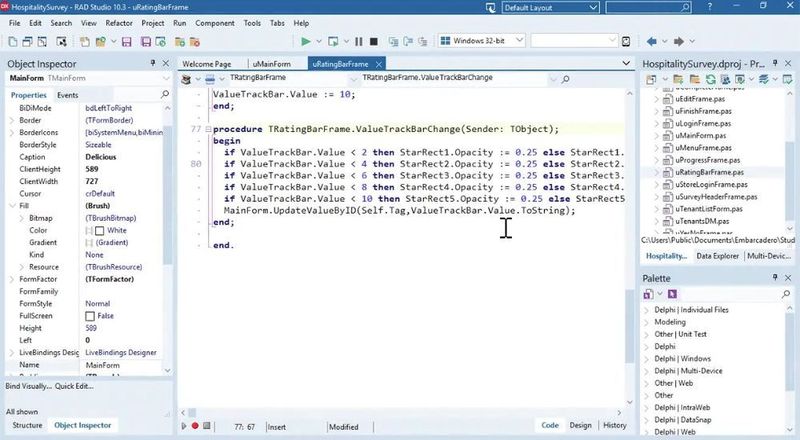The image size is (800, 440).
Task: Click the green Run button in the toolbar
Action: point(306,41)
